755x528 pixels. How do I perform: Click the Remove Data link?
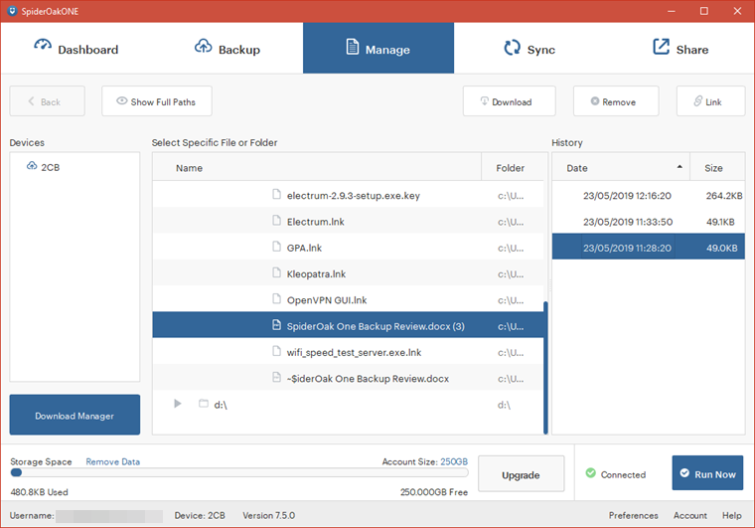pos(113,462)
